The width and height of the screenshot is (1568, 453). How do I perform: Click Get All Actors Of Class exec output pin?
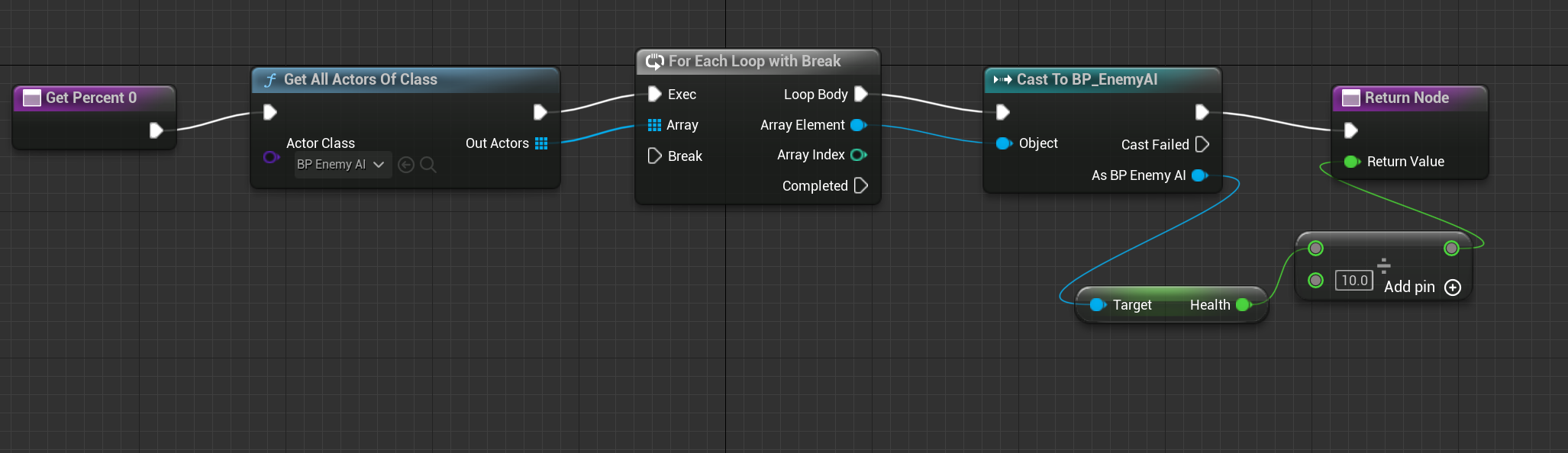540,112
